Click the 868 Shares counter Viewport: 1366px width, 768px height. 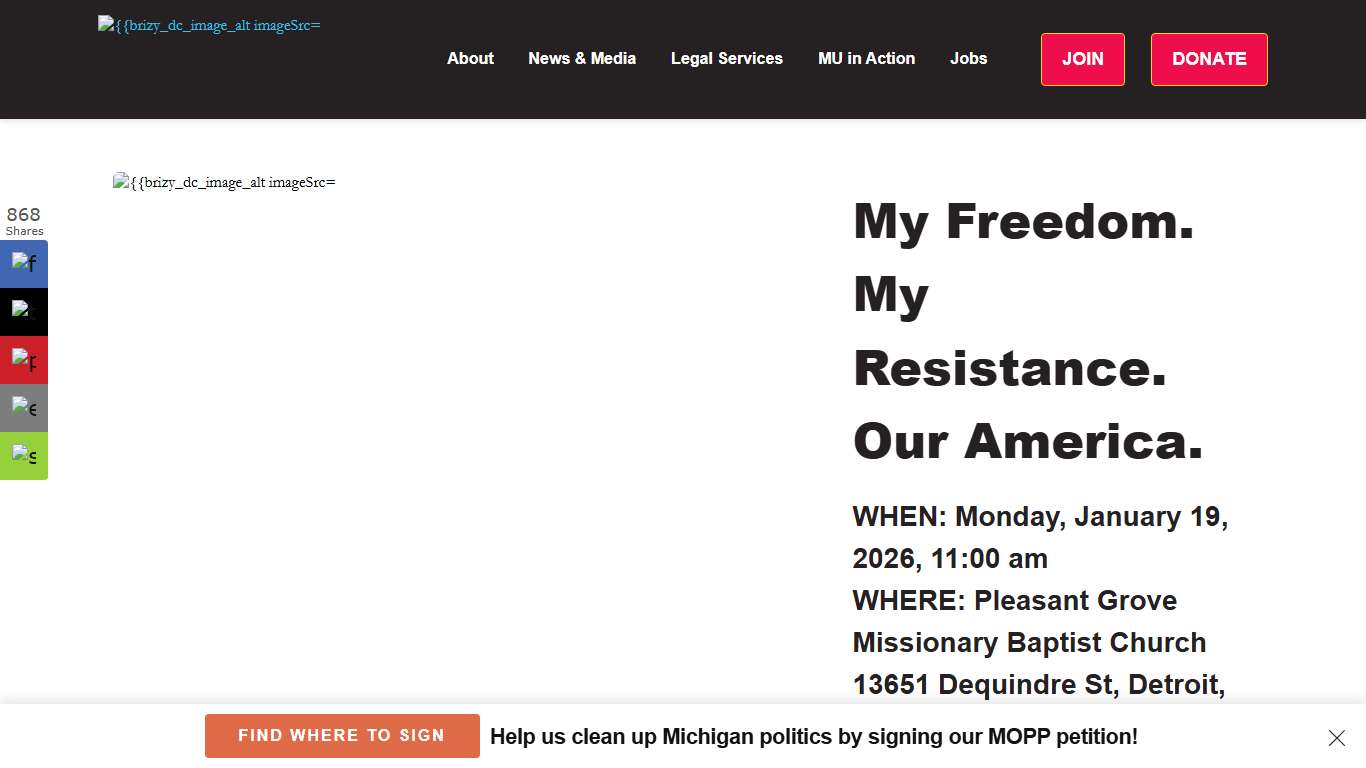(24, 221)
